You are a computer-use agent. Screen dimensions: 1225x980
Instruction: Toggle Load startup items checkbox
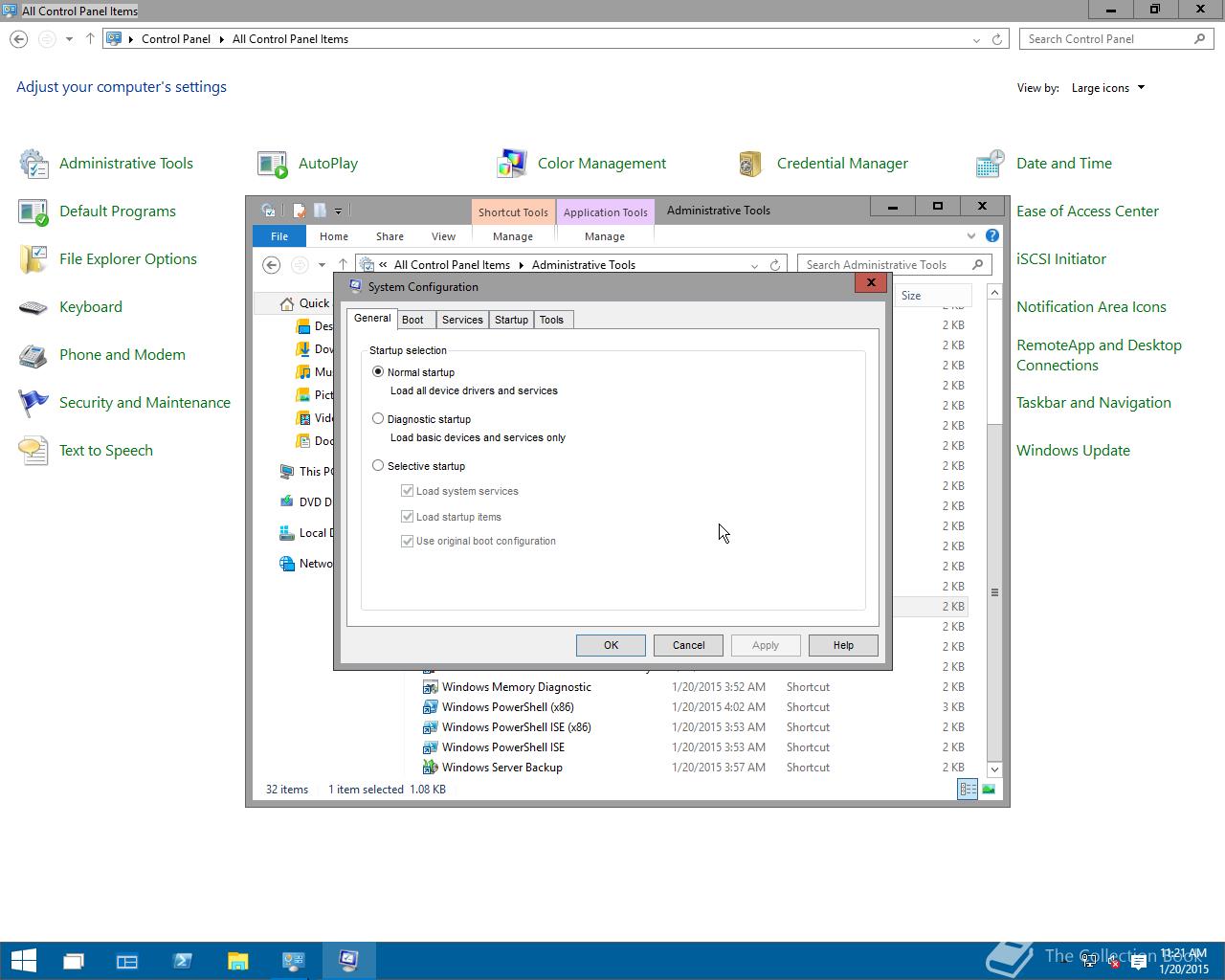[x=408, y=517]
